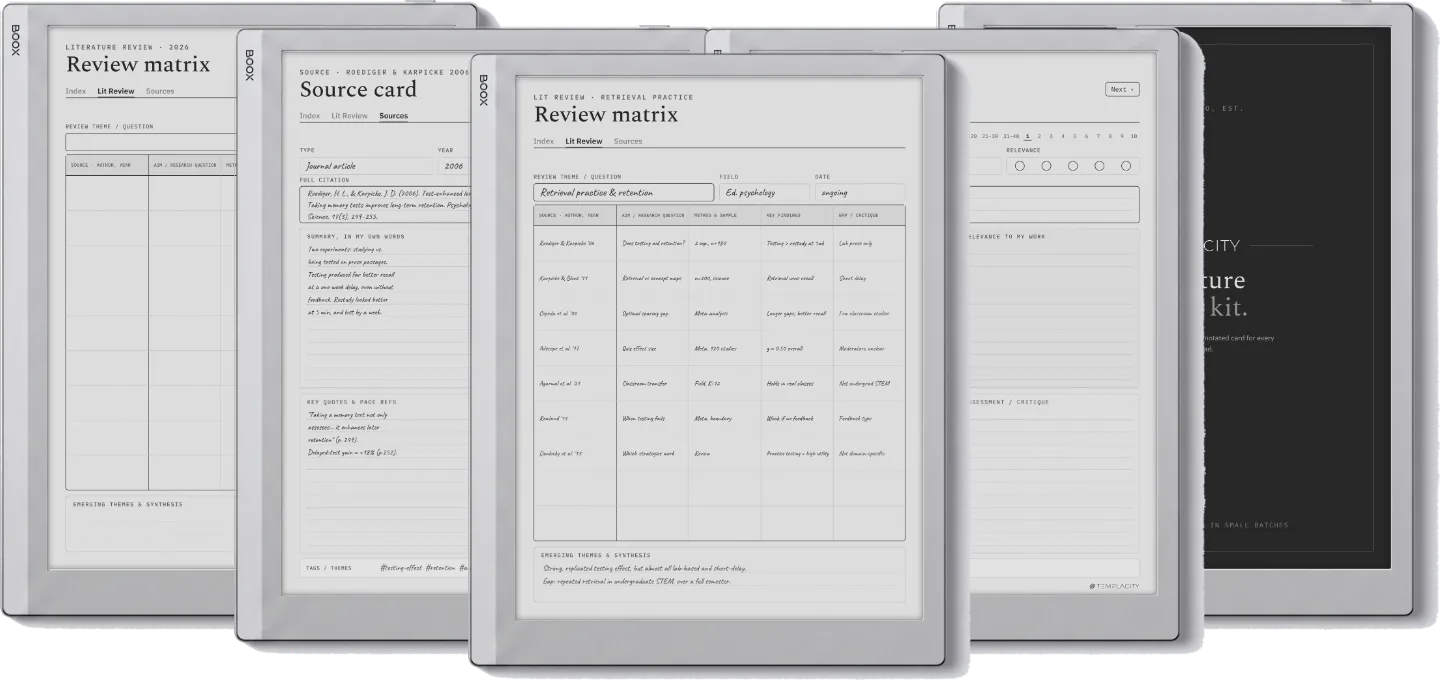Click the Tags / Themes row on Source card
1440x680 pixels.
[x=387, y=568]
